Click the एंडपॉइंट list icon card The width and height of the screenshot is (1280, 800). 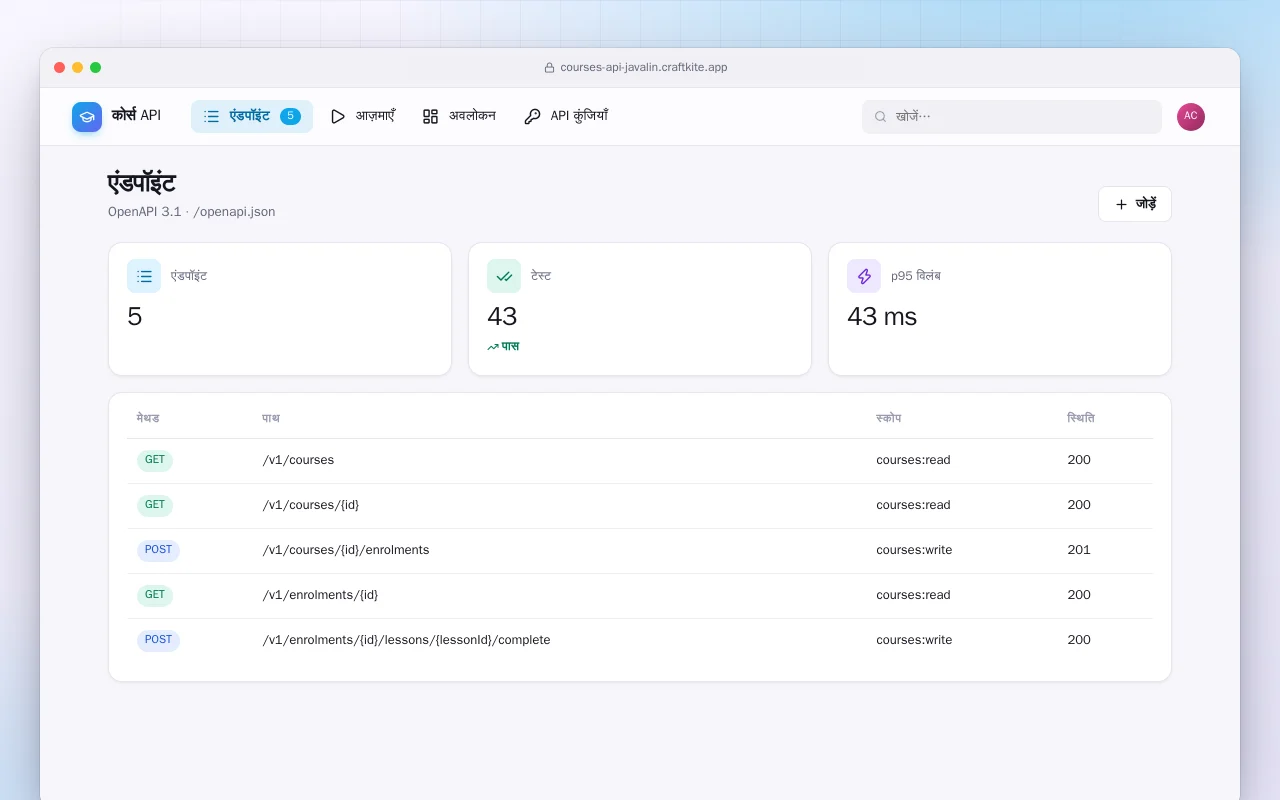144,276
